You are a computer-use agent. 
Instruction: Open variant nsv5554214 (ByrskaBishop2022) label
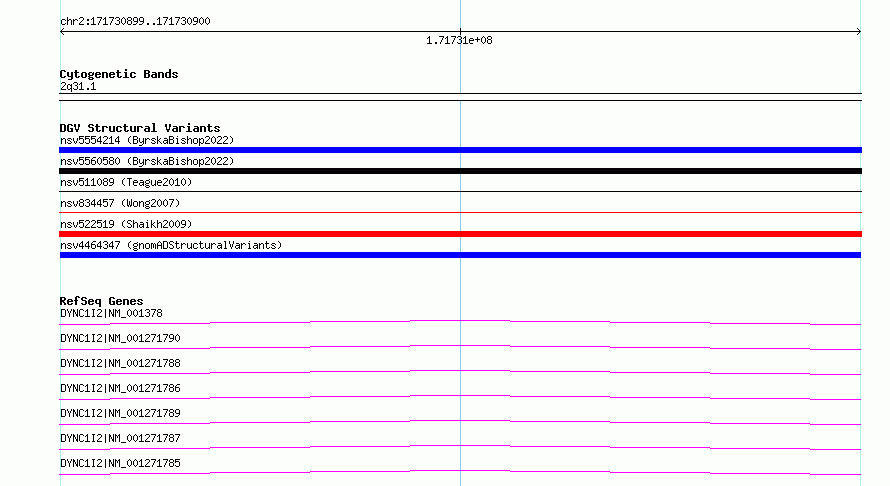coord(147,140)
